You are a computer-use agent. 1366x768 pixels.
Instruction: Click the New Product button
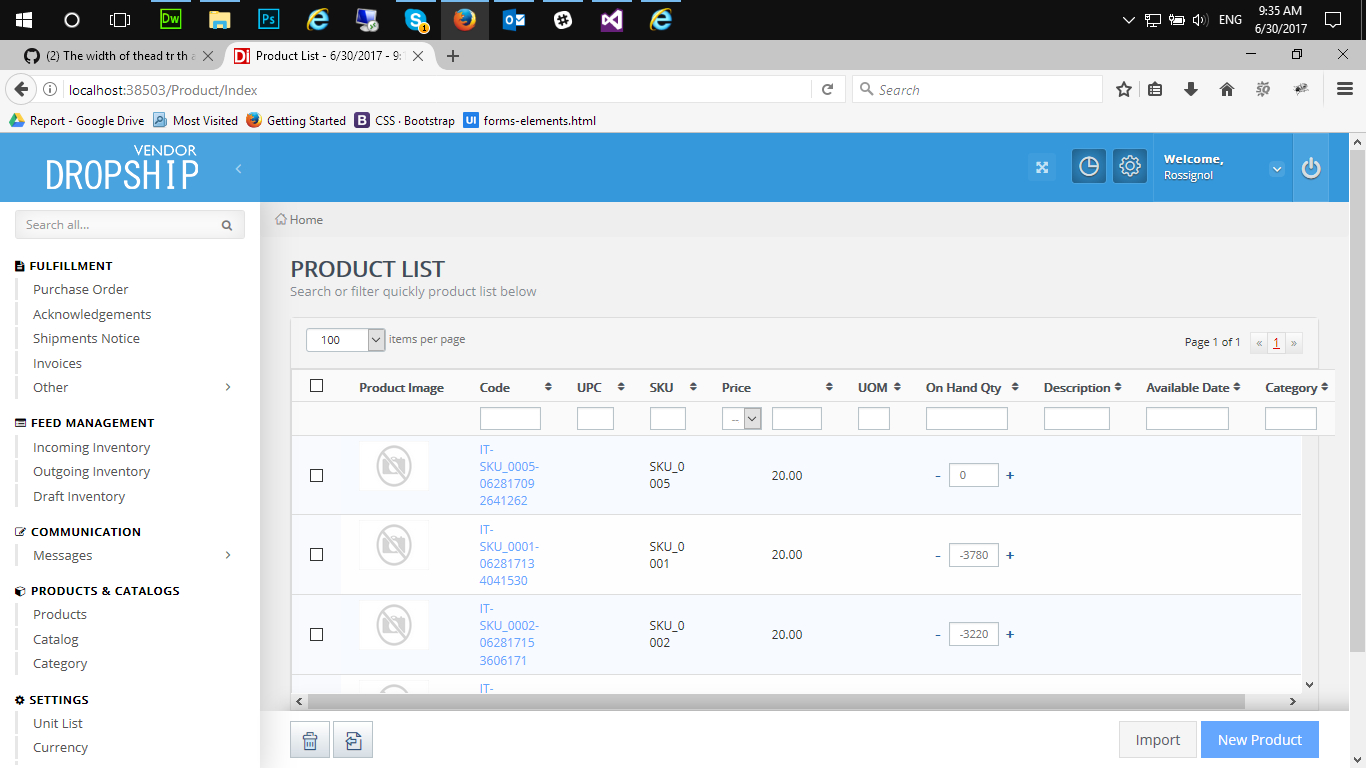(x=1260, y=740)
